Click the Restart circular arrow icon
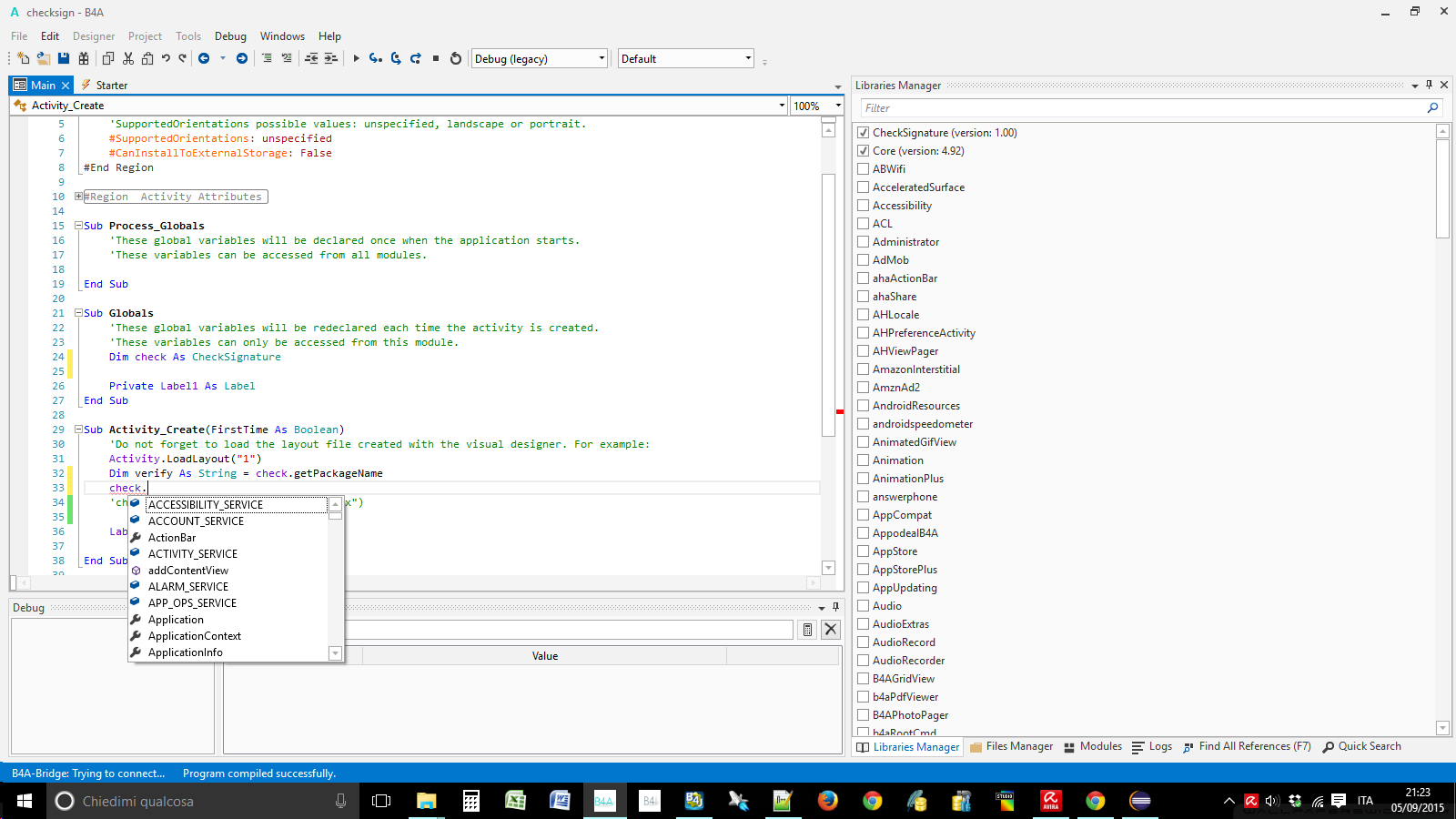The width and height of the screenshot is (1456, 819). tap(456, 58)
